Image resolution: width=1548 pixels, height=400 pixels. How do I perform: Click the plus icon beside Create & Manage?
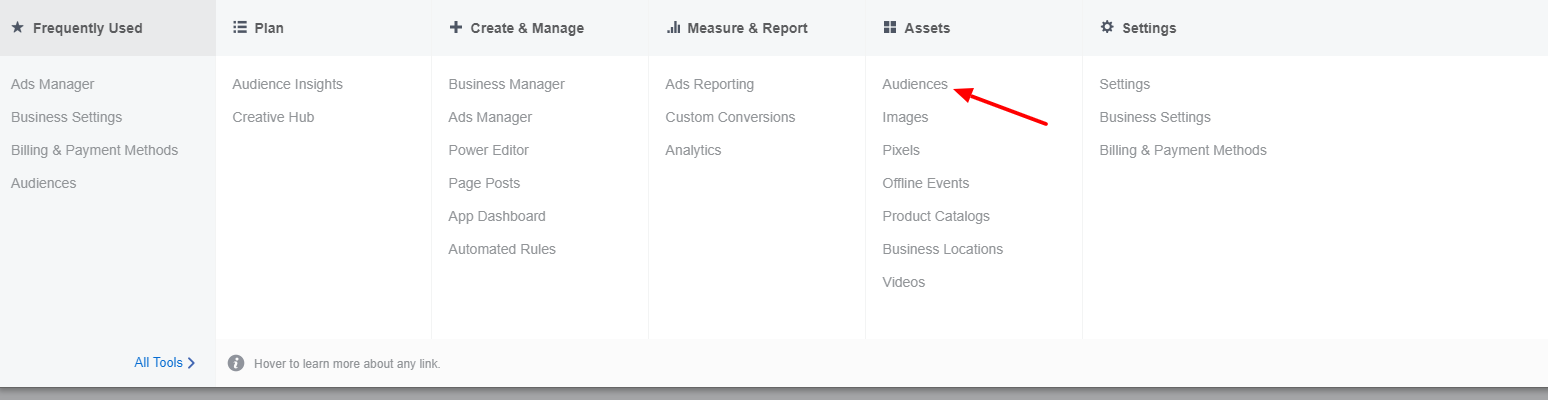456,28
